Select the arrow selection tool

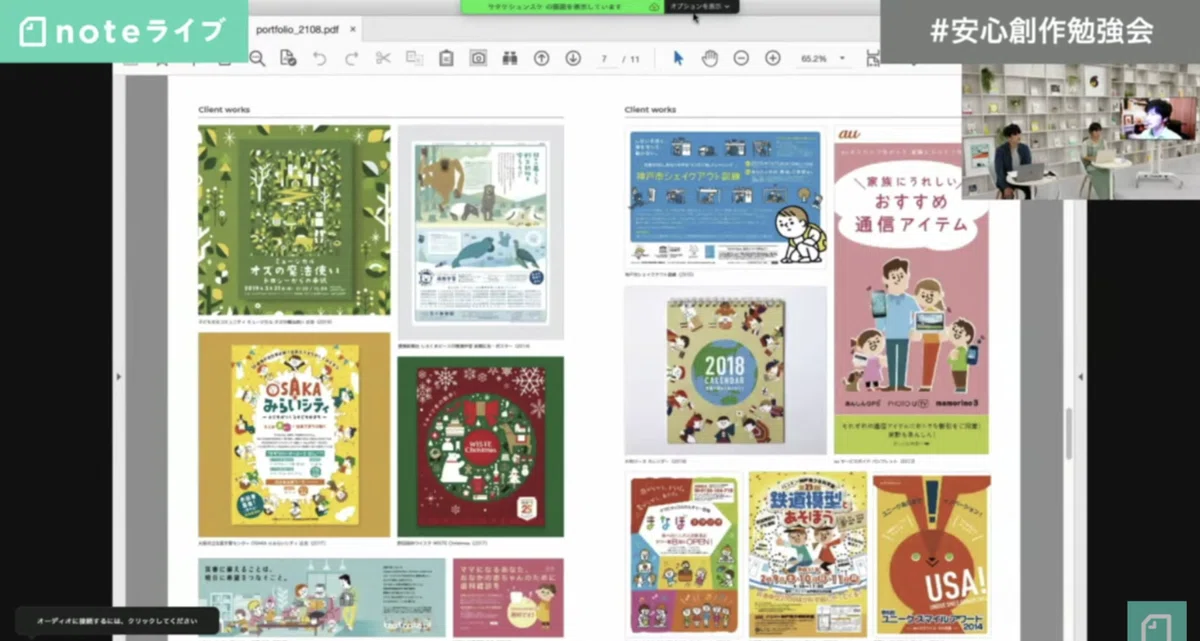click(678, 58)
